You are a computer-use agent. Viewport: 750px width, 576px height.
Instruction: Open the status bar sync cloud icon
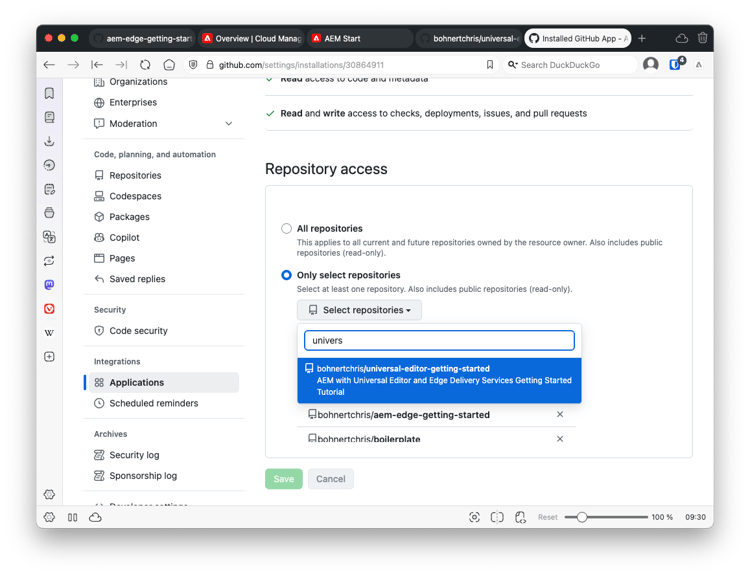pos(95,517)
